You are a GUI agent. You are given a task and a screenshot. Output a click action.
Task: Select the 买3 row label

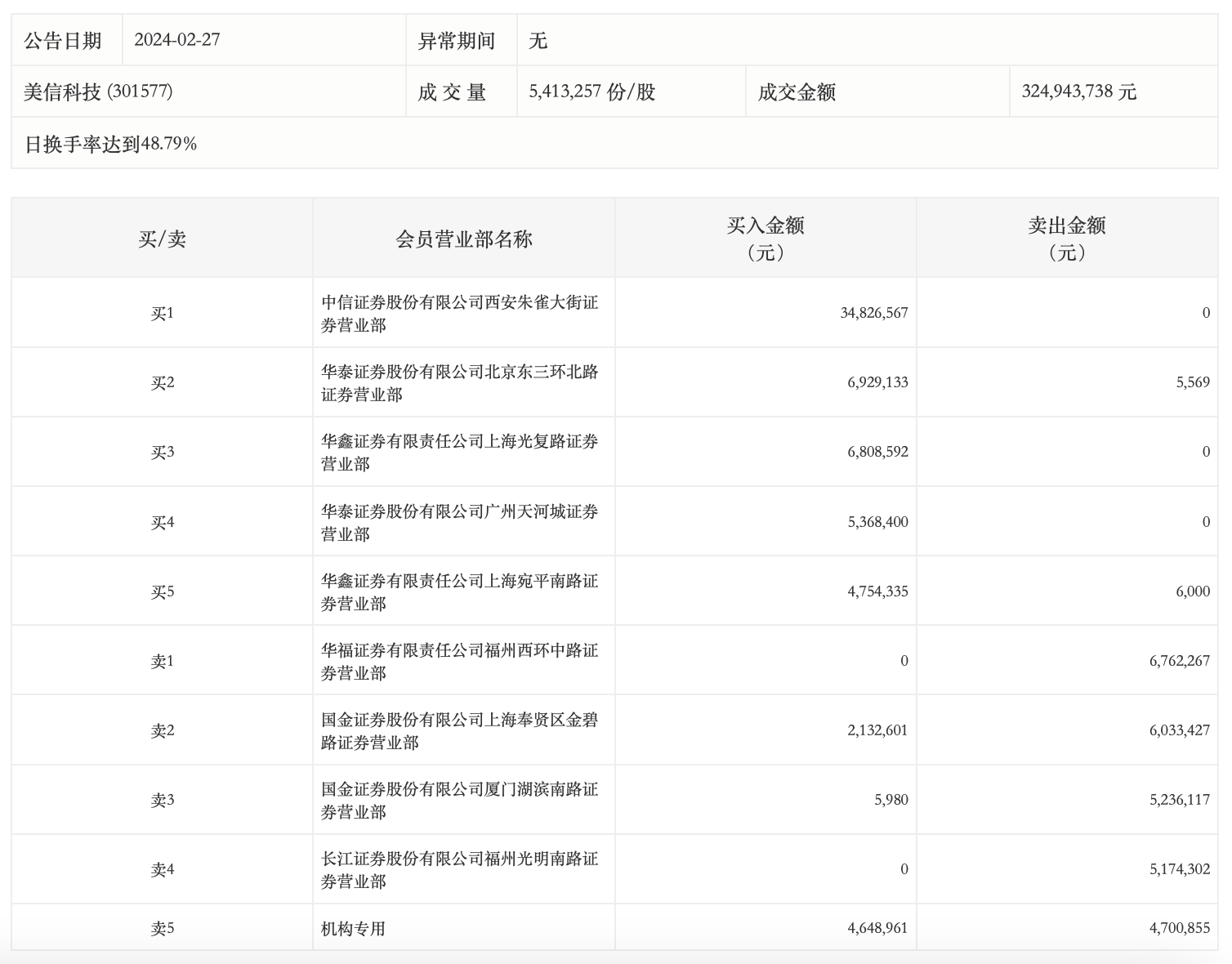[x=163, y=452]
